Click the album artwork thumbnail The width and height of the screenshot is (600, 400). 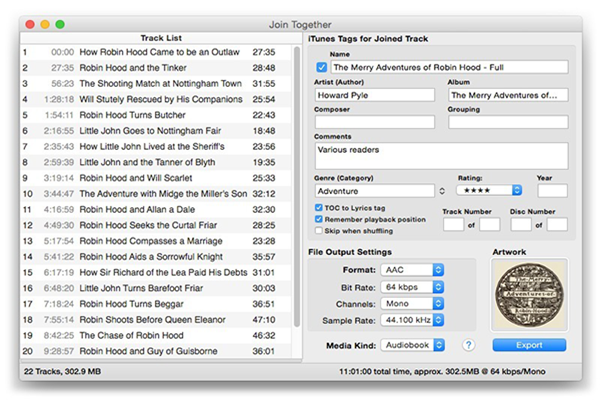pos(529,295)
